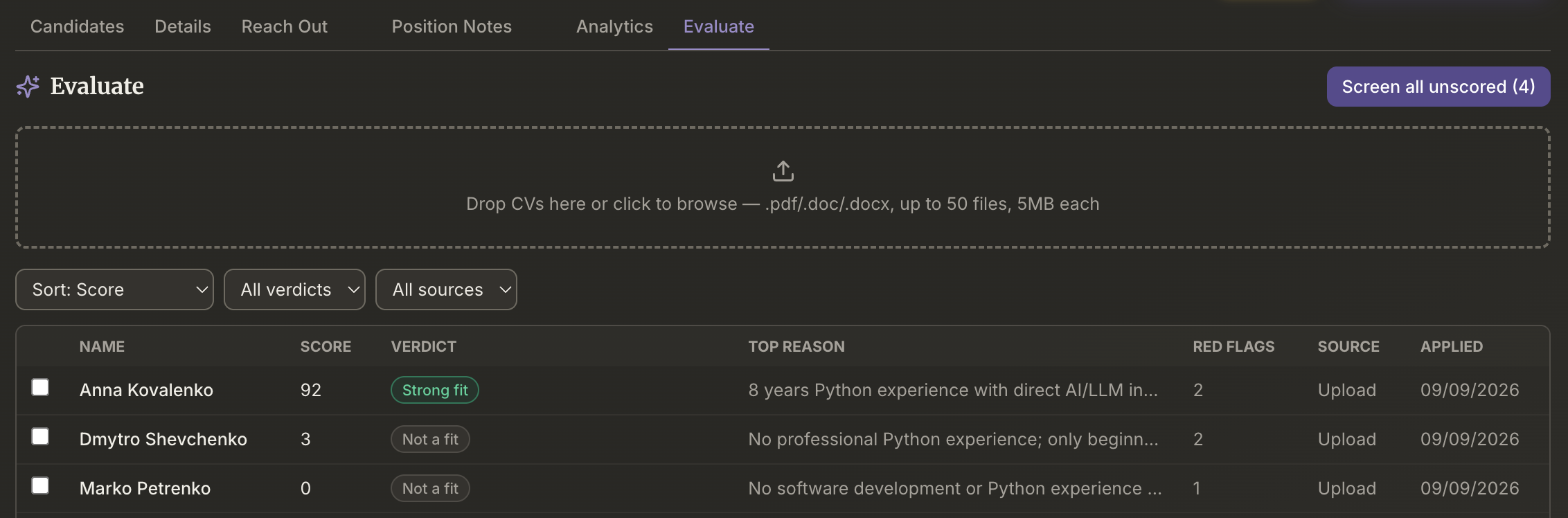Image resolution: width=1568 pixels, height=518 pixels.
Task: Click the reason 'No software development or Python...'
Action: click(x=955, y=488)
